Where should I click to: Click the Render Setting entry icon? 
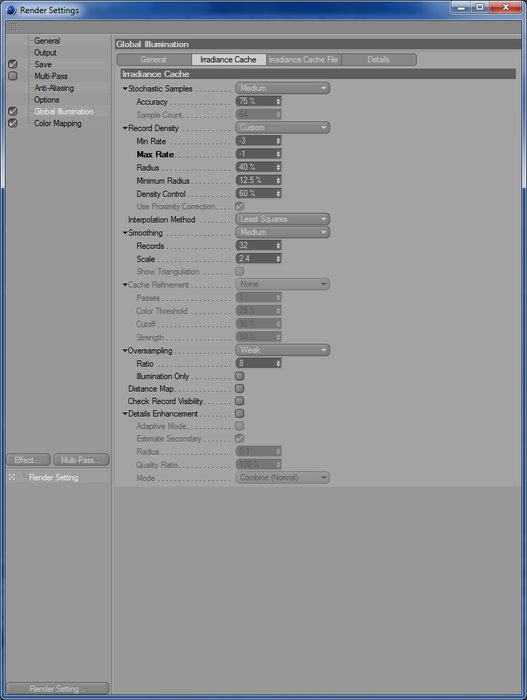click(12, 477)
